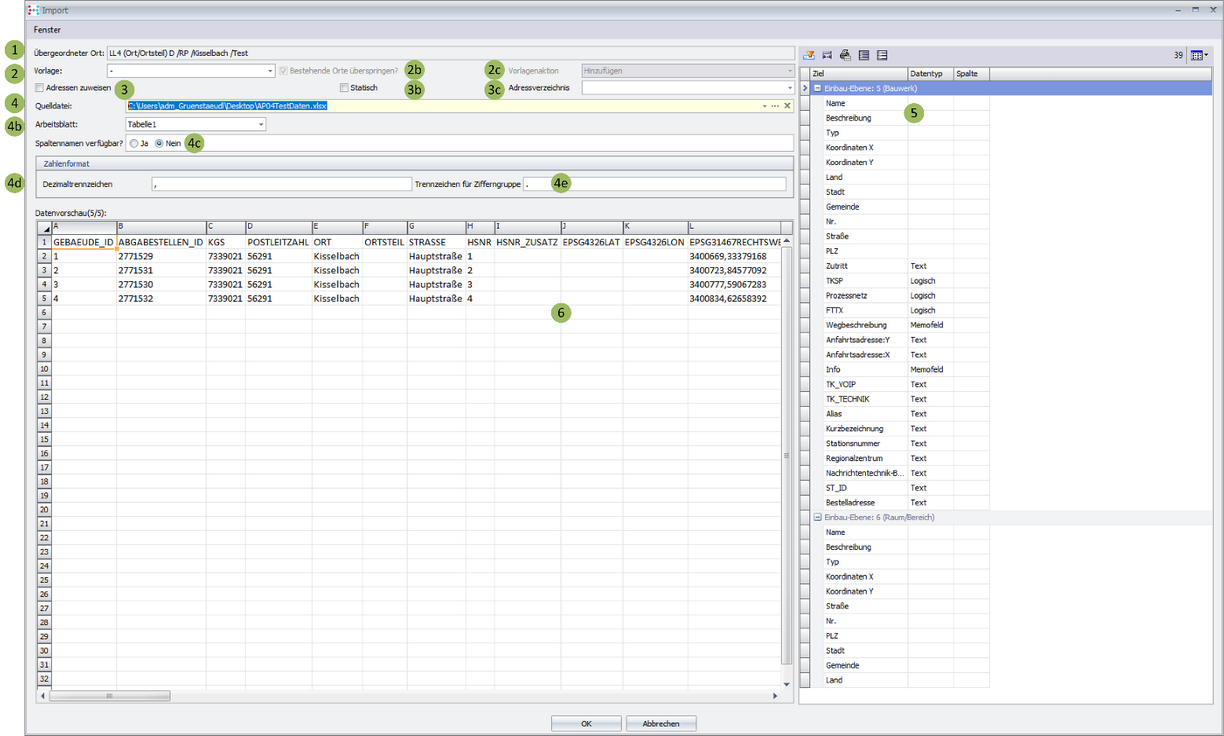Click the Ziel column header
Image resolution: width=1224 pixels, height=736 pixels.
coord(859,74)
